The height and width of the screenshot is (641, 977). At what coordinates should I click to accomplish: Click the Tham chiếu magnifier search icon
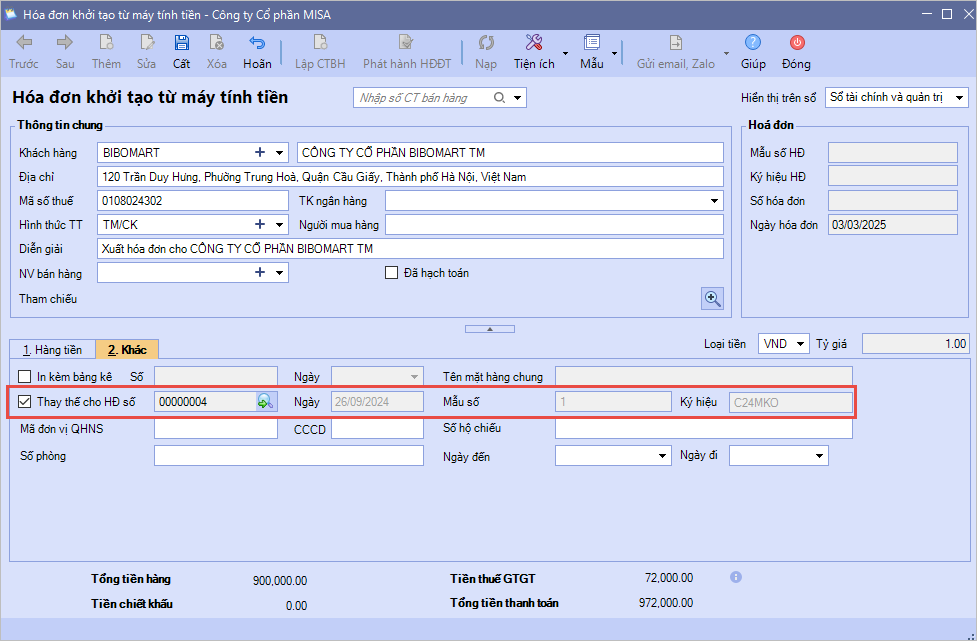click(712, 298)
